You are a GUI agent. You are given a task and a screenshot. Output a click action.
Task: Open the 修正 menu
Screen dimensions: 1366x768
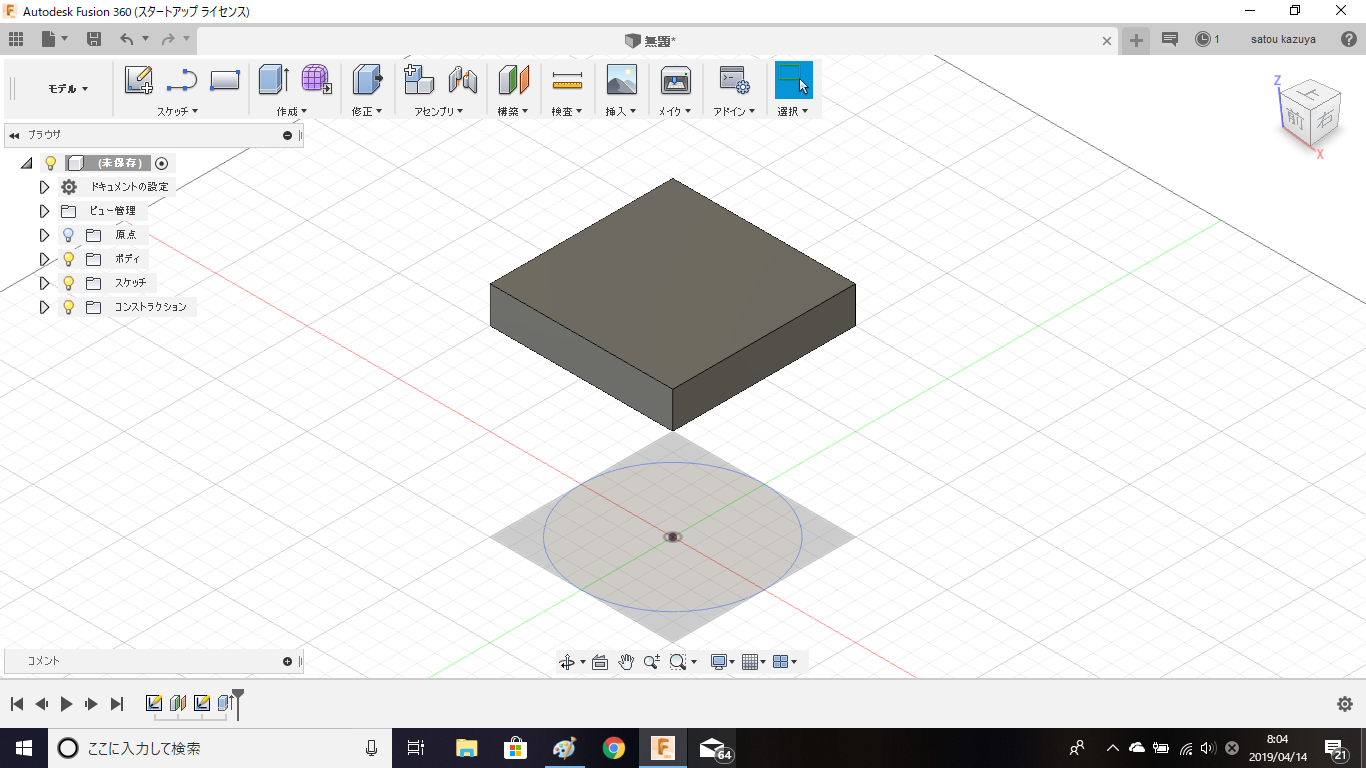click(x=367, y=111)
